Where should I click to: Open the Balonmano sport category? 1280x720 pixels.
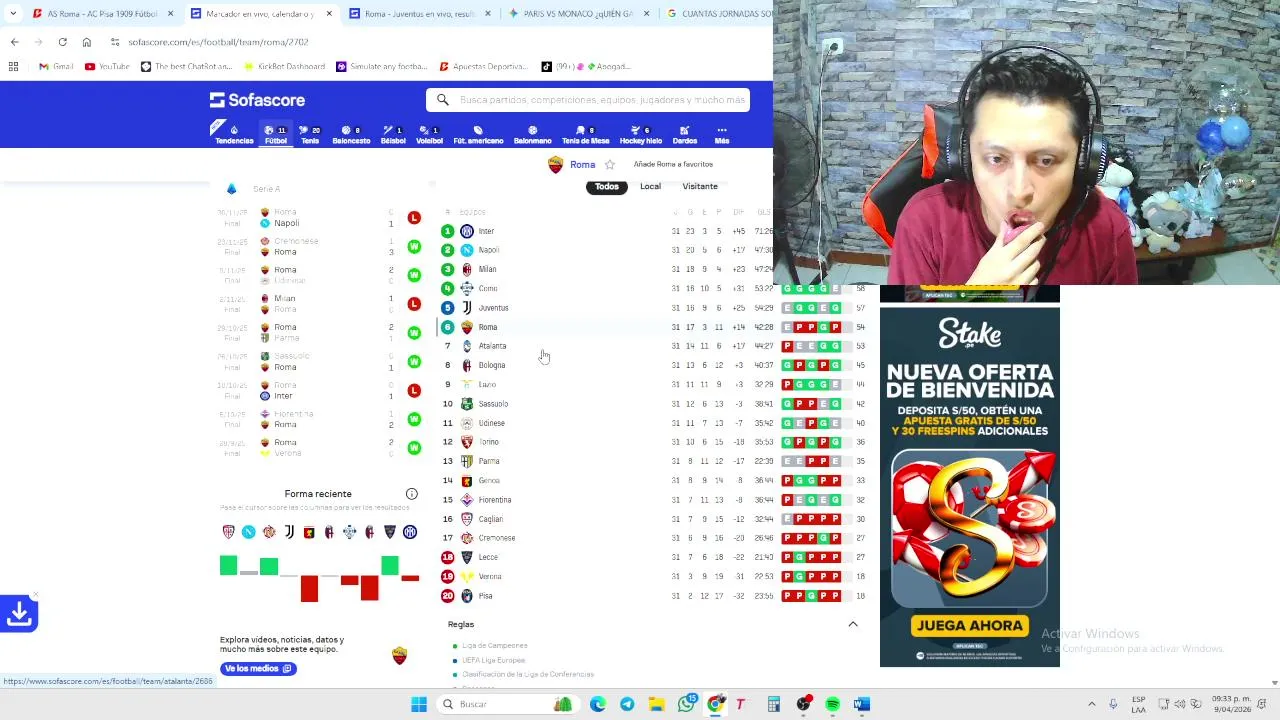click(x=532, y=134)
